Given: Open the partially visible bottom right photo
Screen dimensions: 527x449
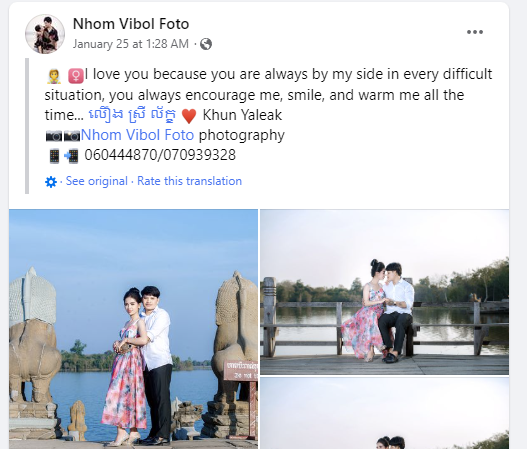Looking at the screenshot, I should tap(384, 413).
